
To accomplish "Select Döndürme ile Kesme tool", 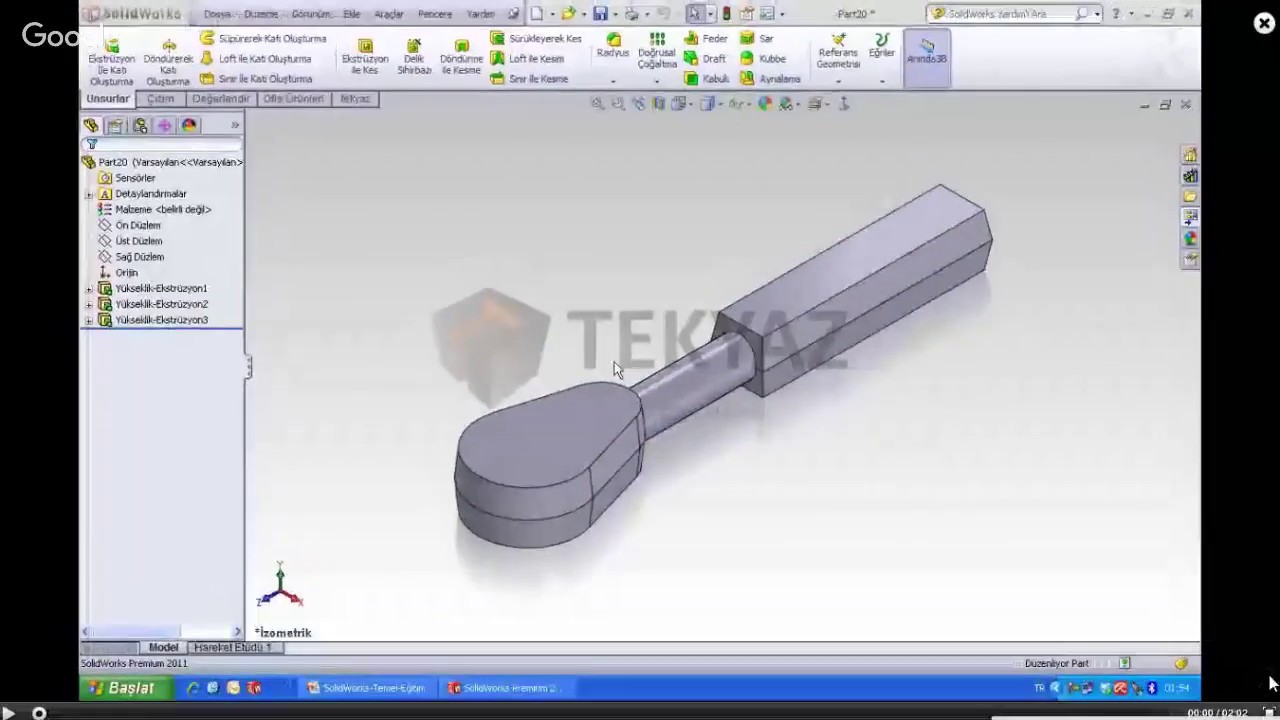I will click(461, 57).
